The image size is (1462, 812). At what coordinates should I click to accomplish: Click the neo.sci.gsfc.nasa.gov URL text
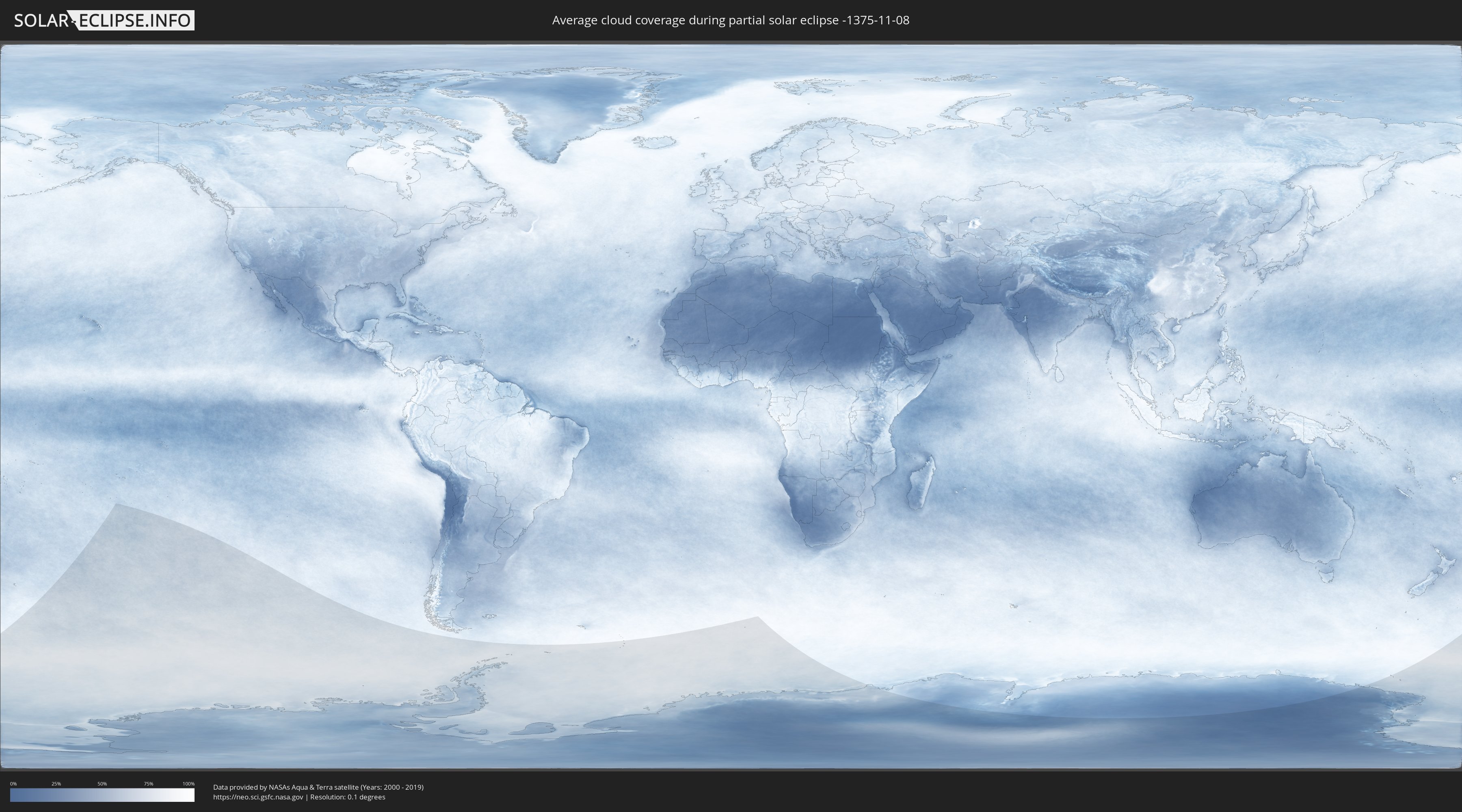pyautogui.click(x=258, y=797)
